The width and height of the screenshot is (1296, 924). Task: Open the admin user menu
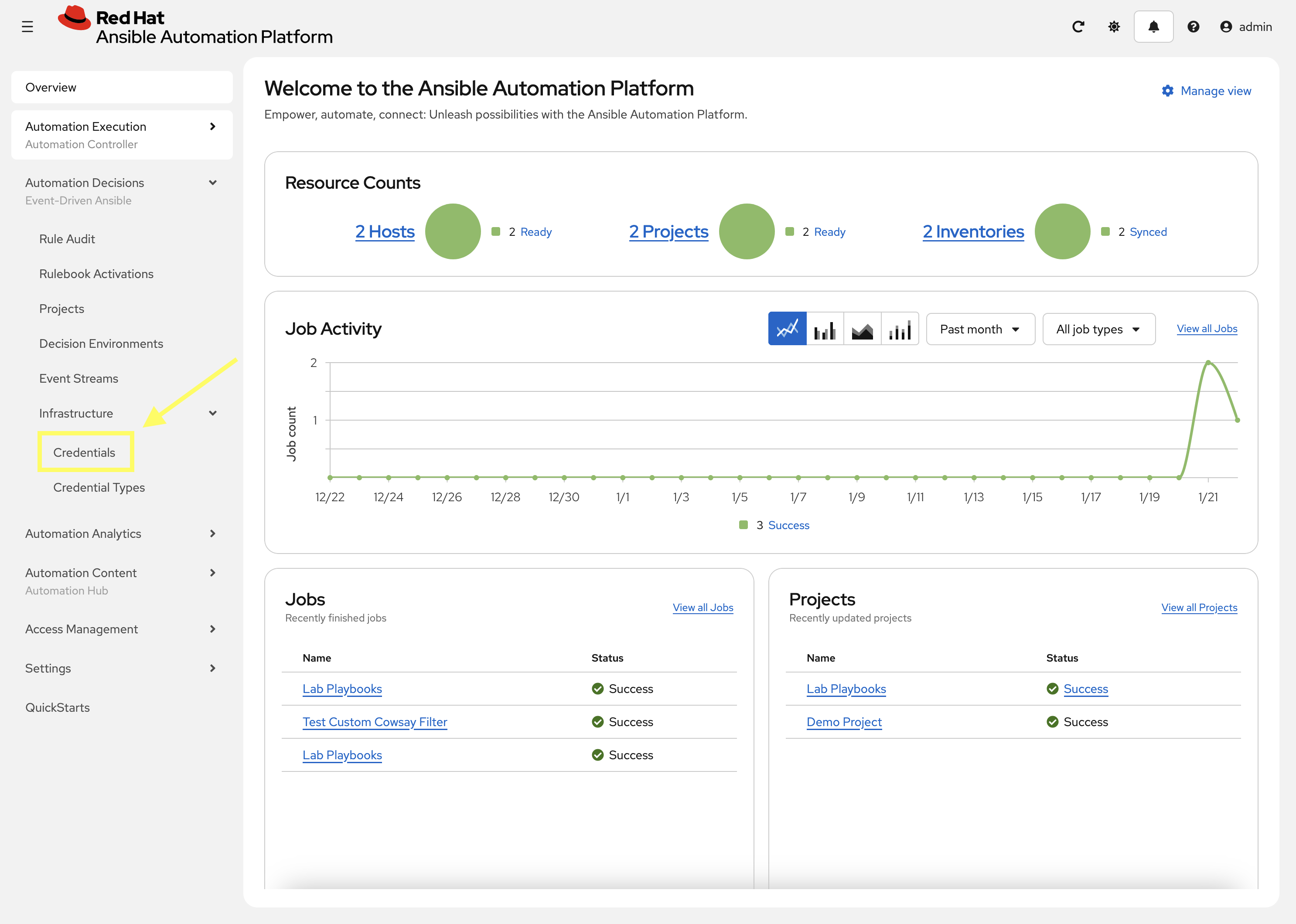1245,27
